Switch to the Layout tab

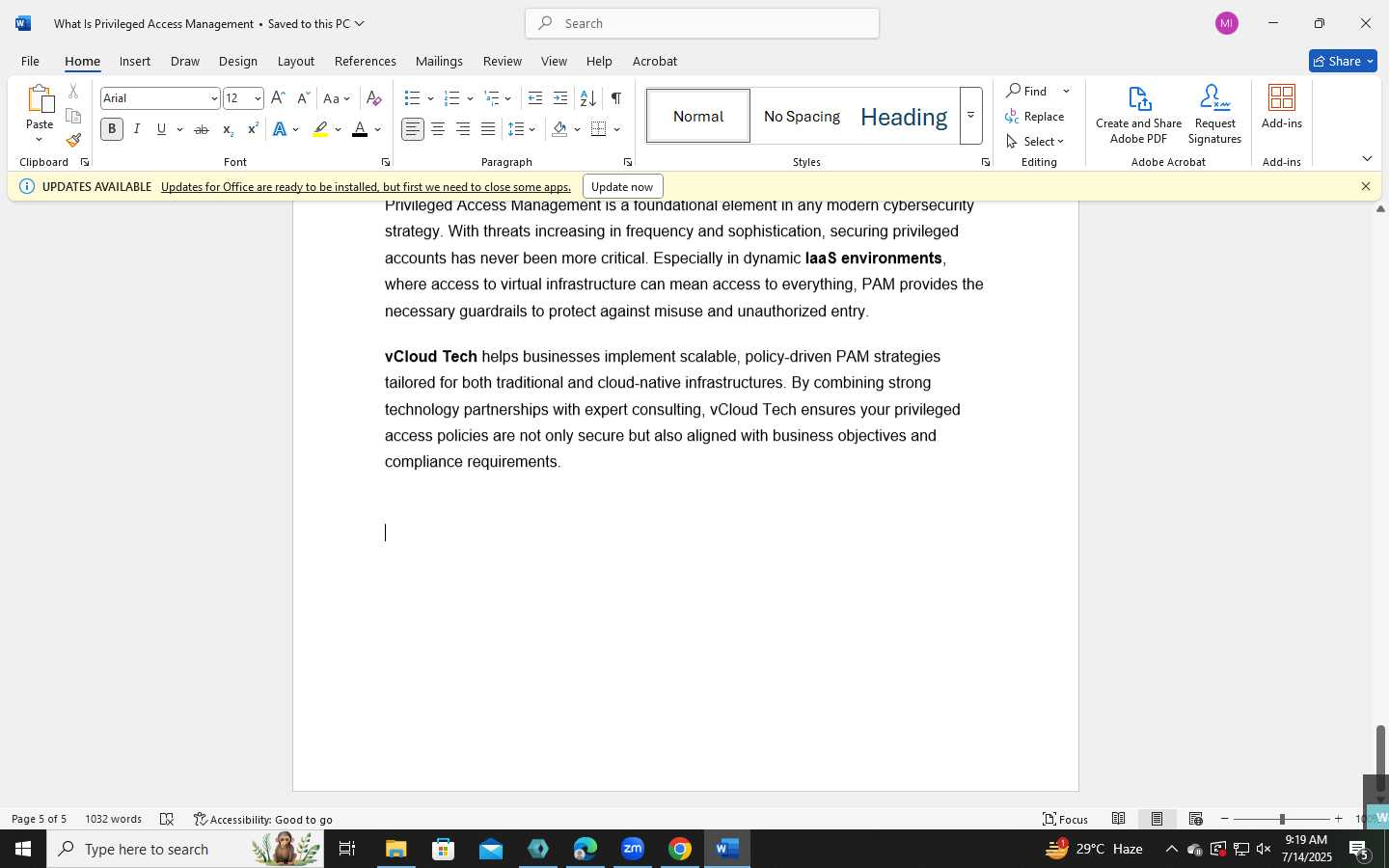click(295, 61)
